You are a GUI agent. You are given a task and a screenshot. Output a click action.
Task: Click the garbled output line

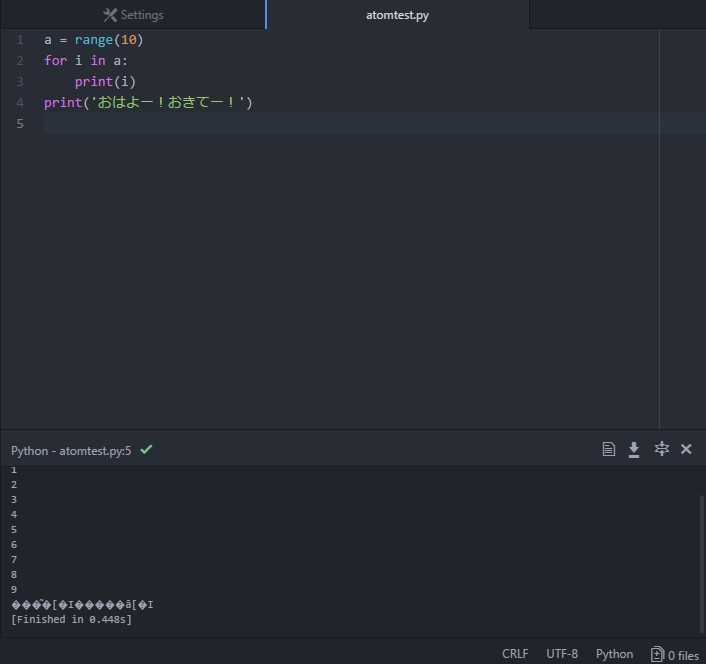(82, 605)
